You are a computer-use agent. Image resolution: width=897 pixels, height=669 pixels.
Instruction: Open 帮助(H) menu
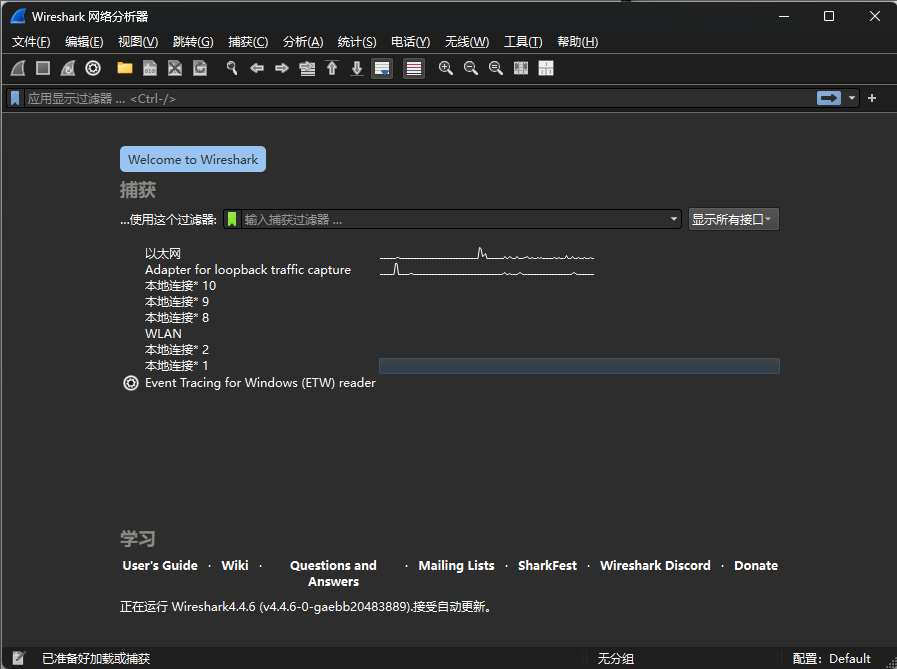577,42
